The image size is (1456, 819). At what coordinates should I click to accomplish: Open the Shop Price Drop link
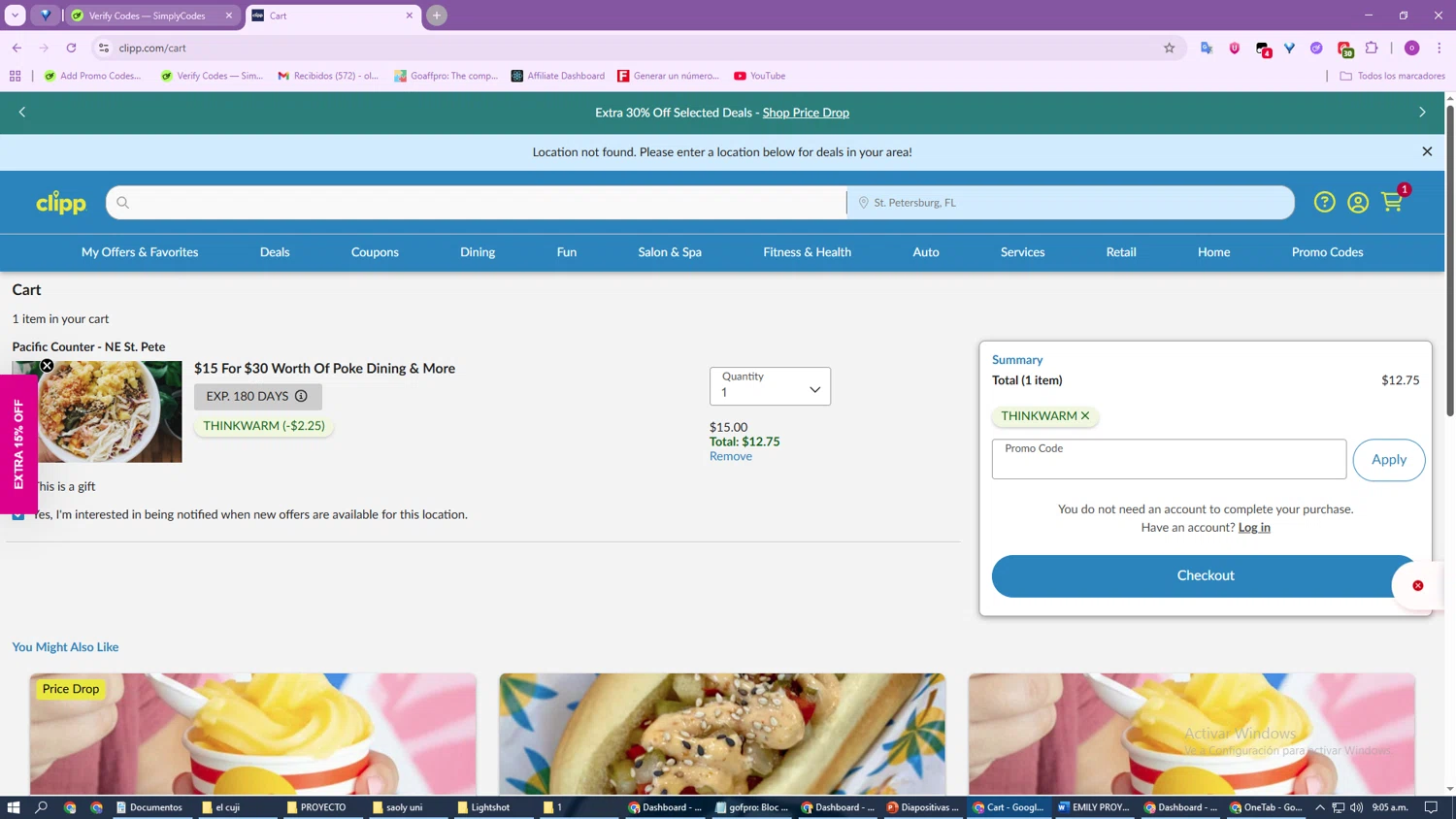click(806, 113)
